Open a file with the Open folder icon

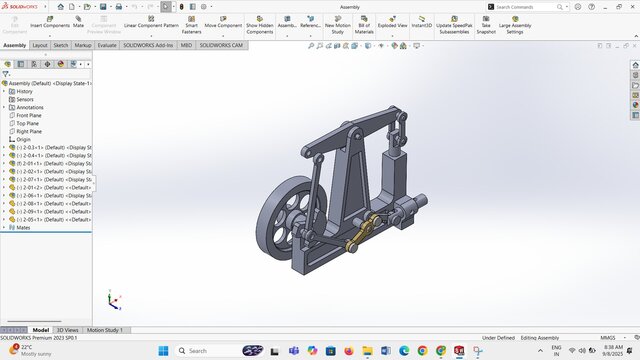[87, 7]
